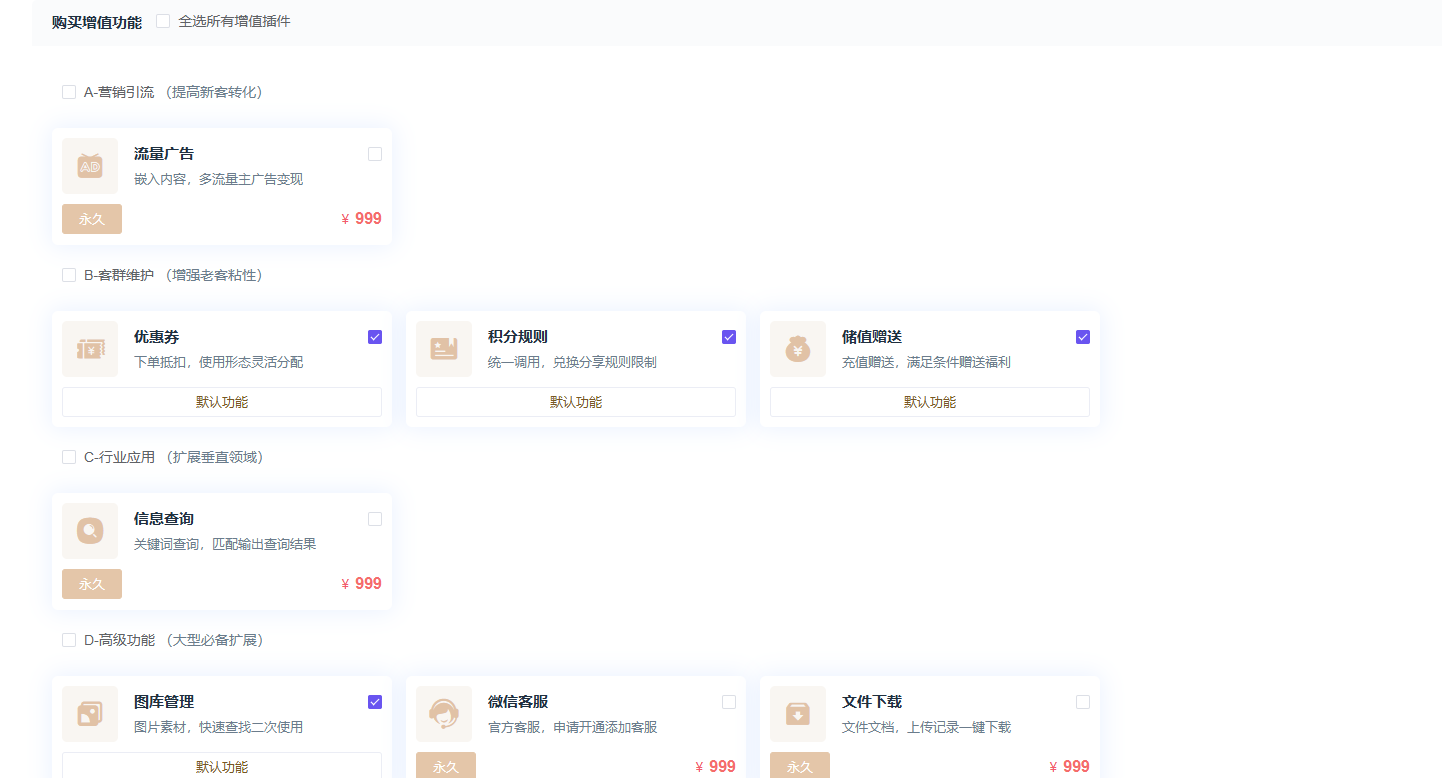
Task: Check the 微信客服 plugin checkbox
Action: (x=729, y=702)
